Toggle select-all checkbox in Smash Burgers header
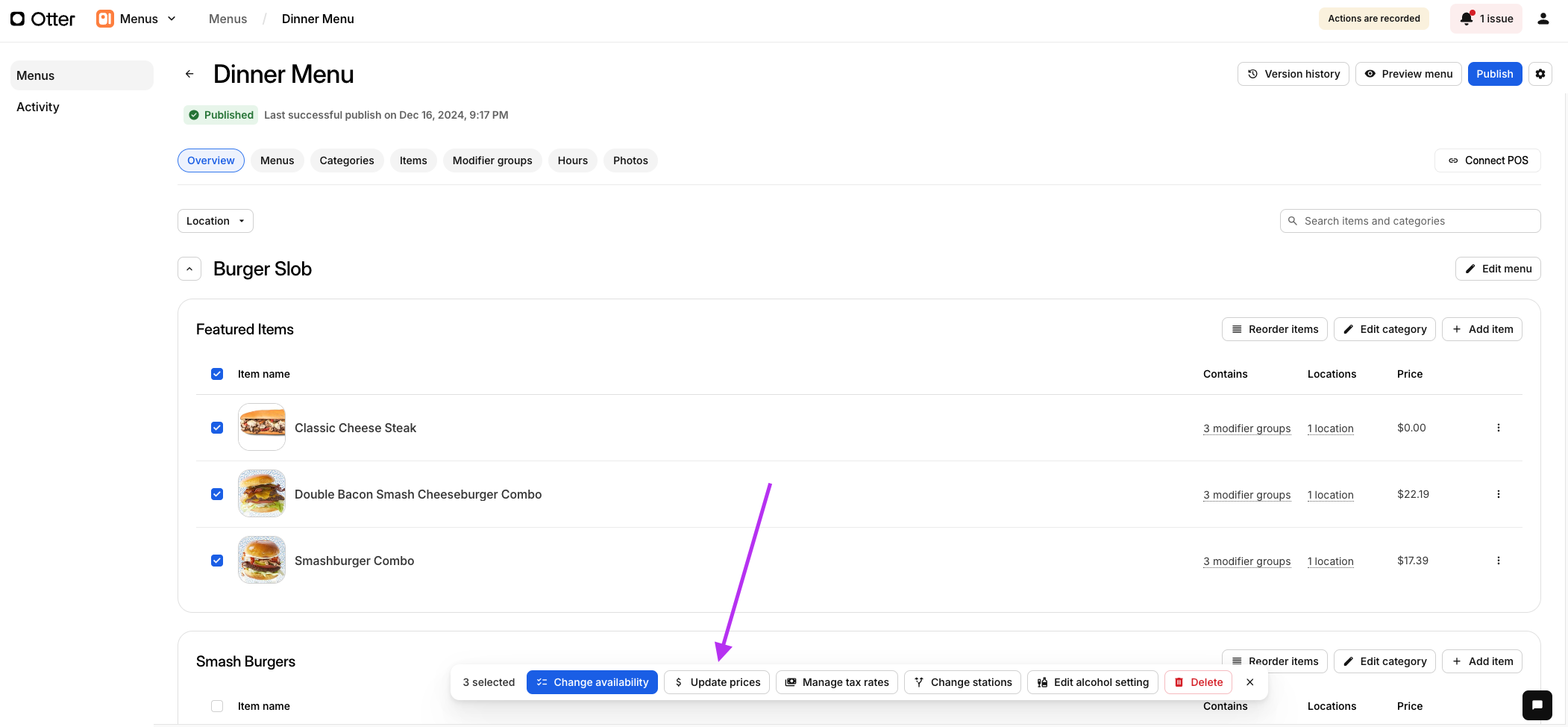Image resolution: width=1568 pixels, height=727 pixels. 217,706
